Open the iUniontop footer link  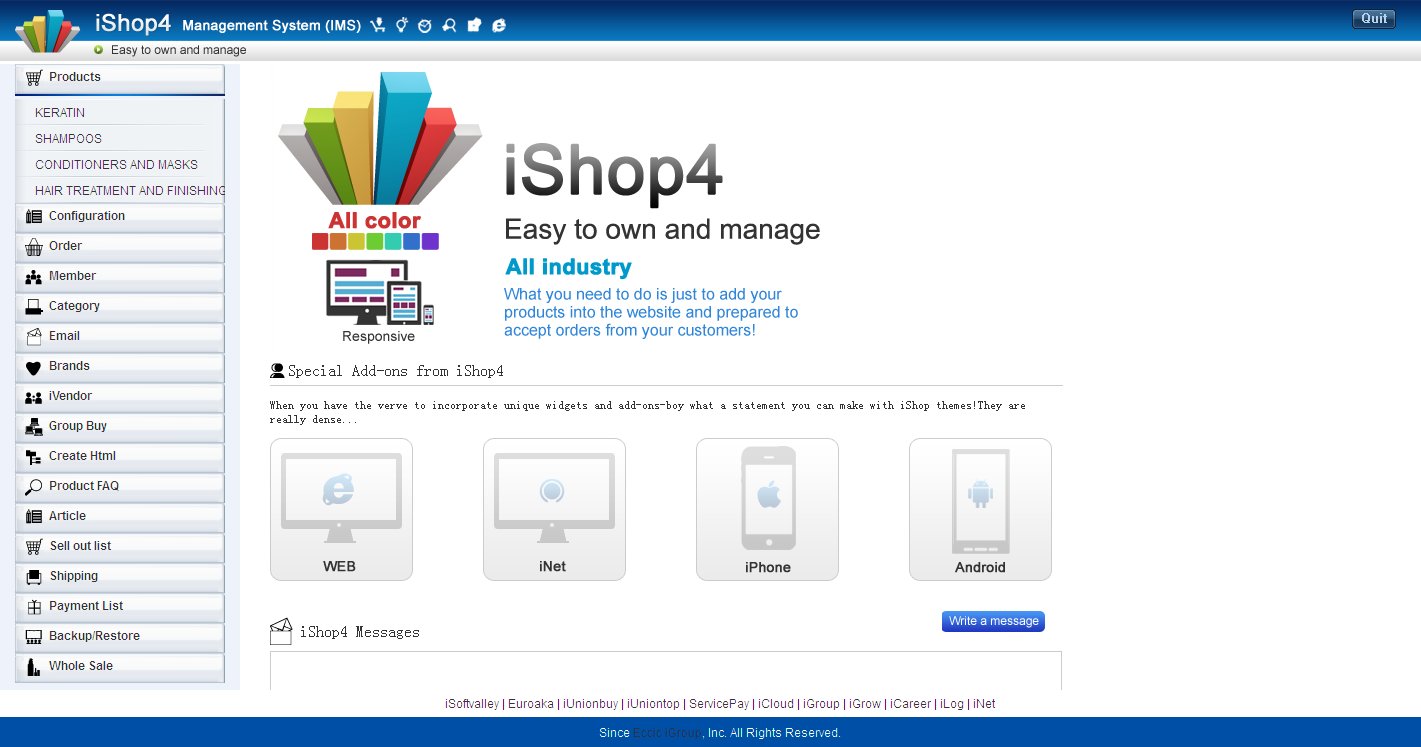tap(653, 704)
